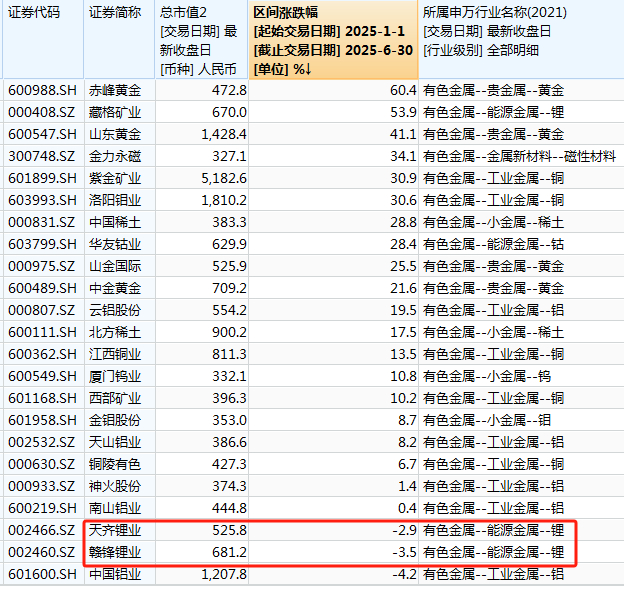Select the market cap value 444.8
Viewport: 624px width, 590px height.
point(229,508)
